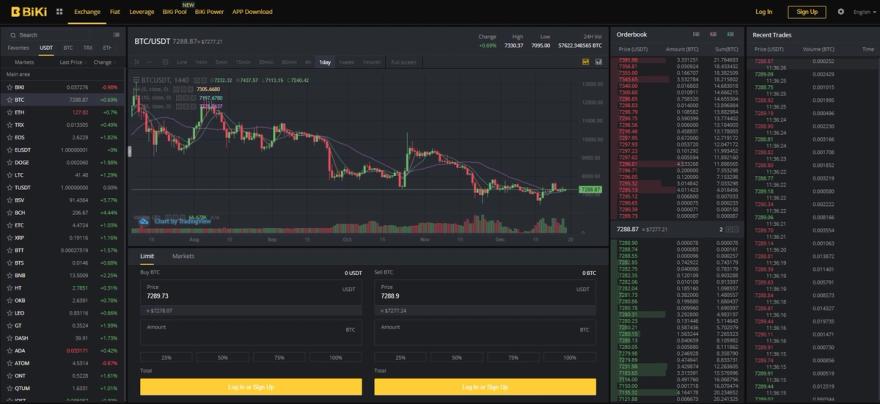The height and width of the screenshot is (404, 880).
Task: Select the 1day chart interval
Action: 325,62
